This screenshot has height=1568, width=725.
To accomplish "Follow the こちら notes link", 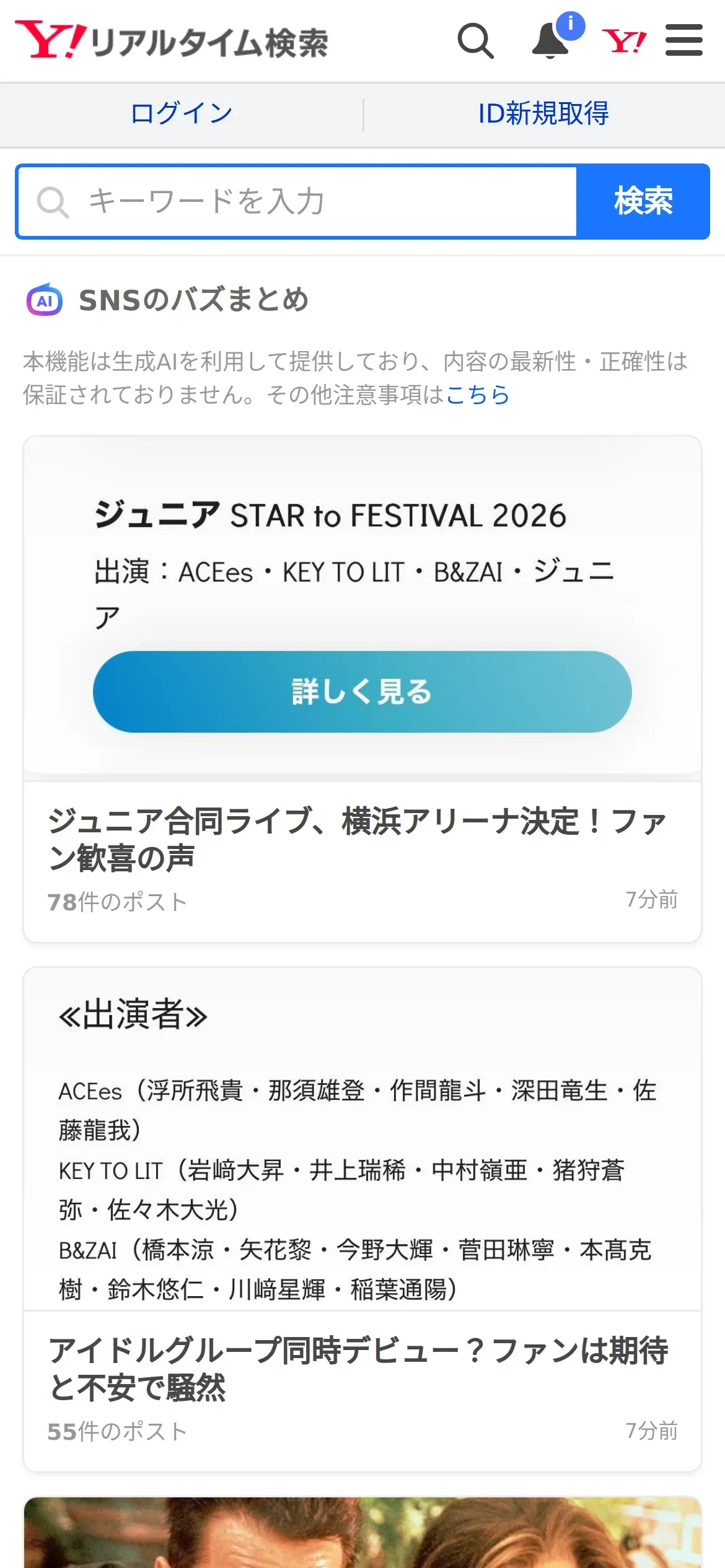I will 478,394.
